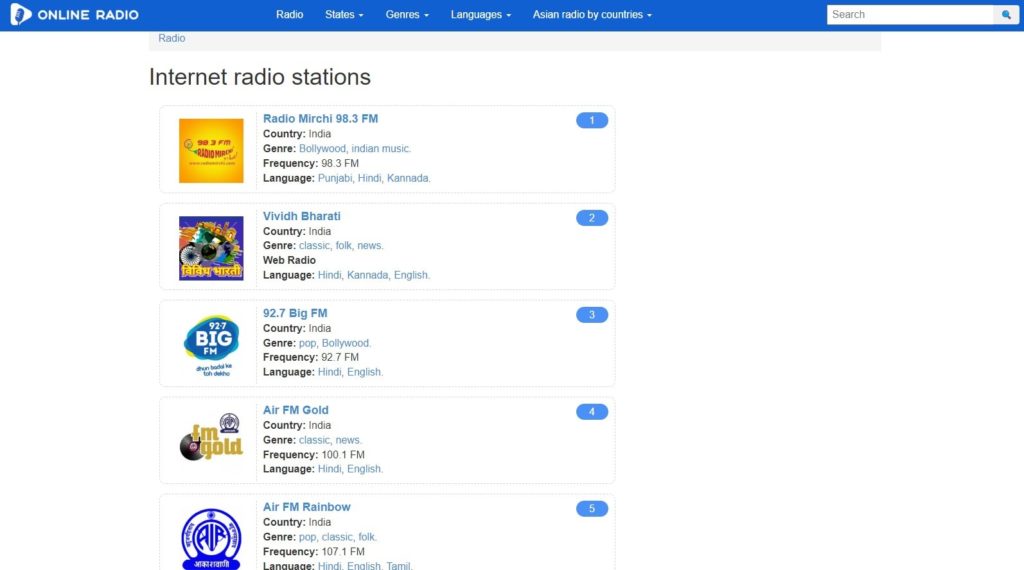The height and width of the screenshot is (570, 1024).
Task: Click the 92.7 Big FM logo
Action: [x=211, y=344]
